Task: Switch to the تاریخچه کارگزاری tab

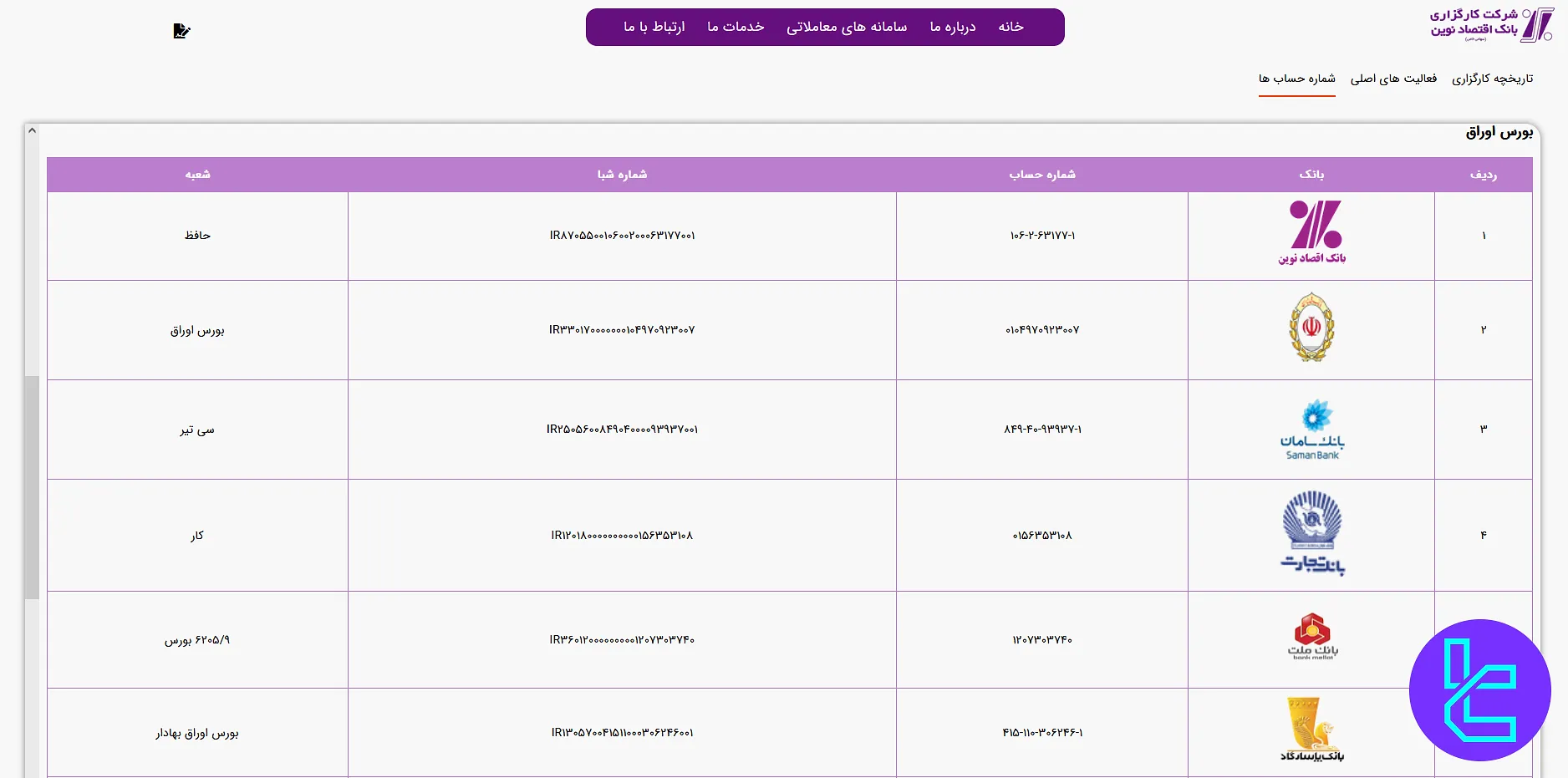Action: (1492, 79)
